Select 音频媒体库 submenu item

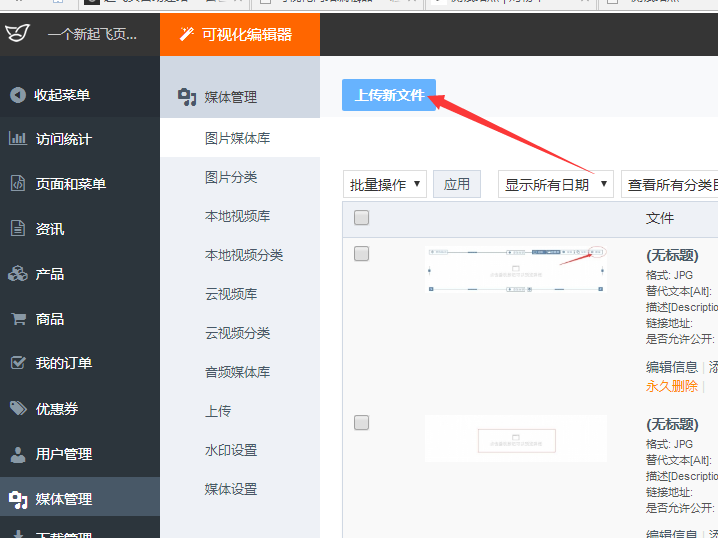click(x=237, y=372)
